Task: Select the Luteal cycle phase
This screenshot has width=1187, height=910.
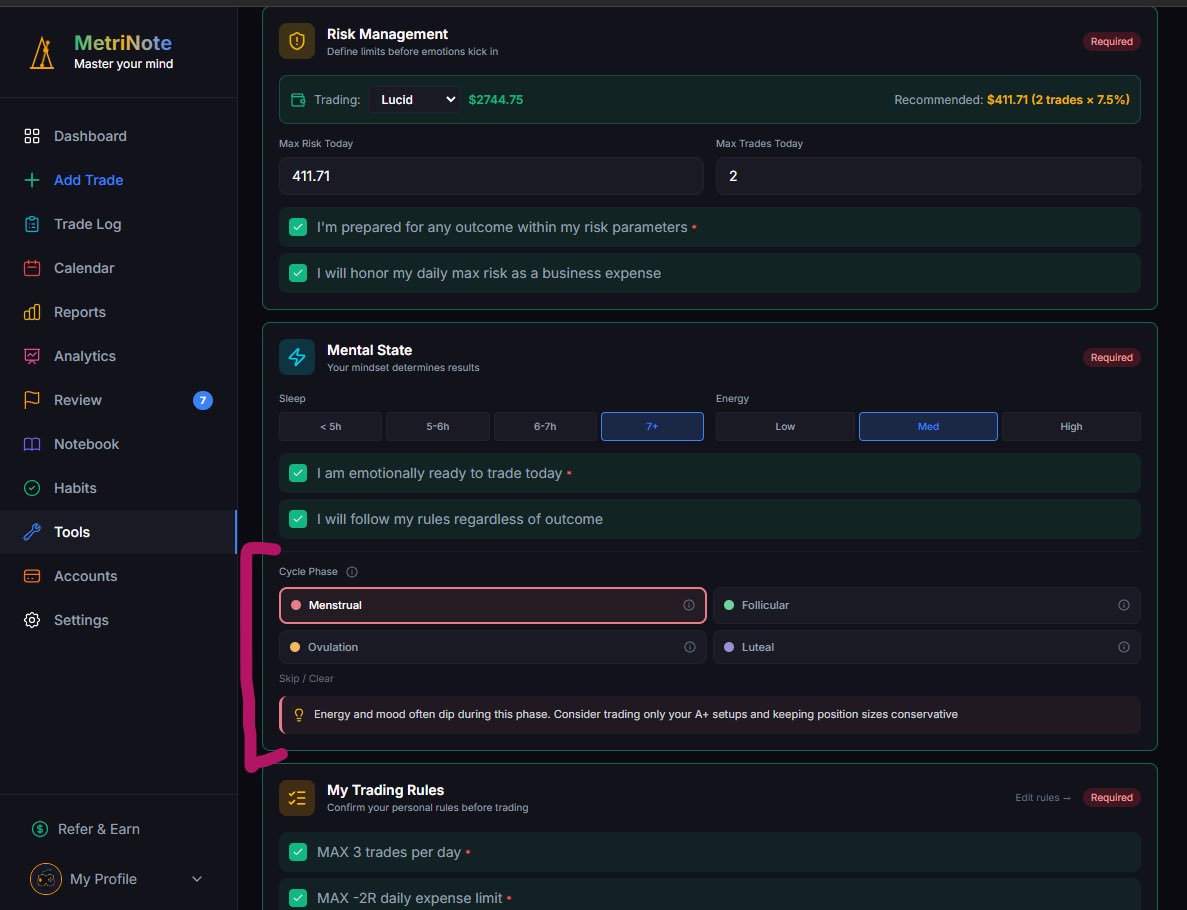Action: click(x=927, y=647)
